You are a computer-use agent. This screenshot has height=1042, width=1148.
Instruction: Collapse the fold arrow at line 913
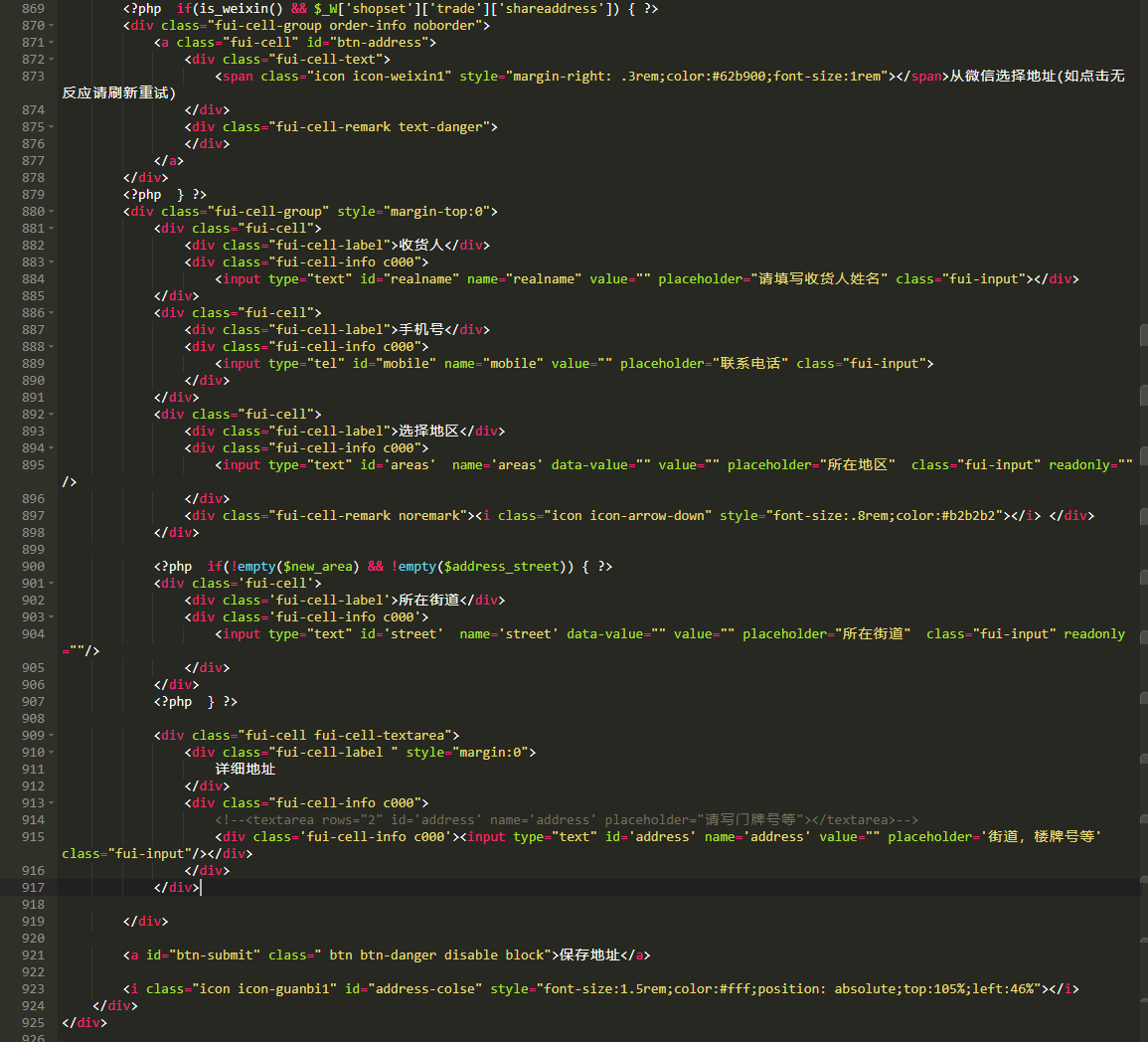pyautogui.click(x=52, y=803)
